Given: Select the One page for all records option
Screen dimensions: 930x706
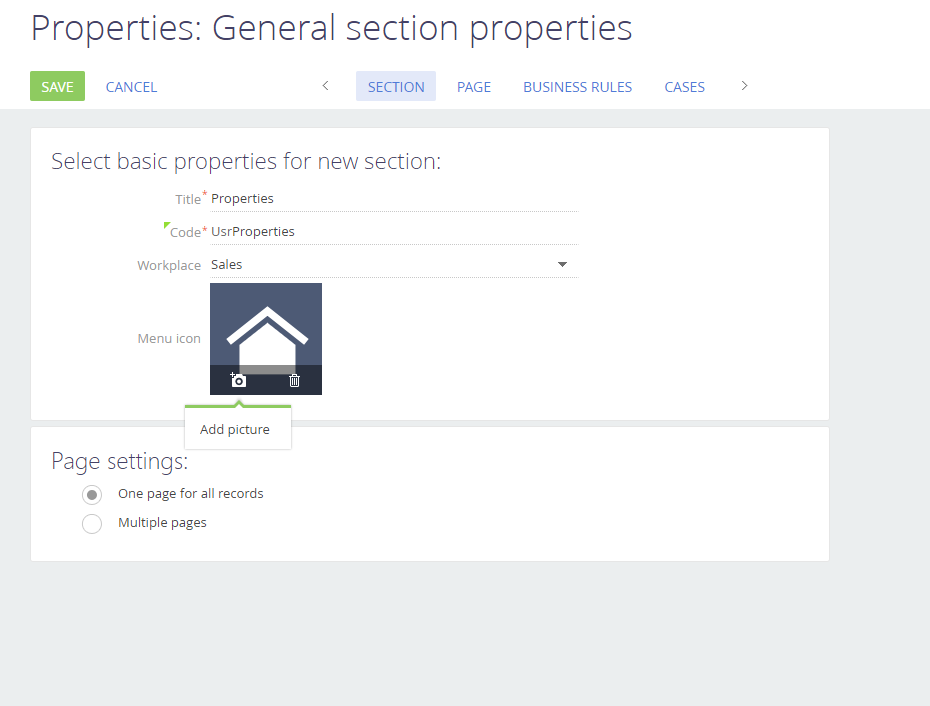Looking at the screenshot, I should (92, 494).
